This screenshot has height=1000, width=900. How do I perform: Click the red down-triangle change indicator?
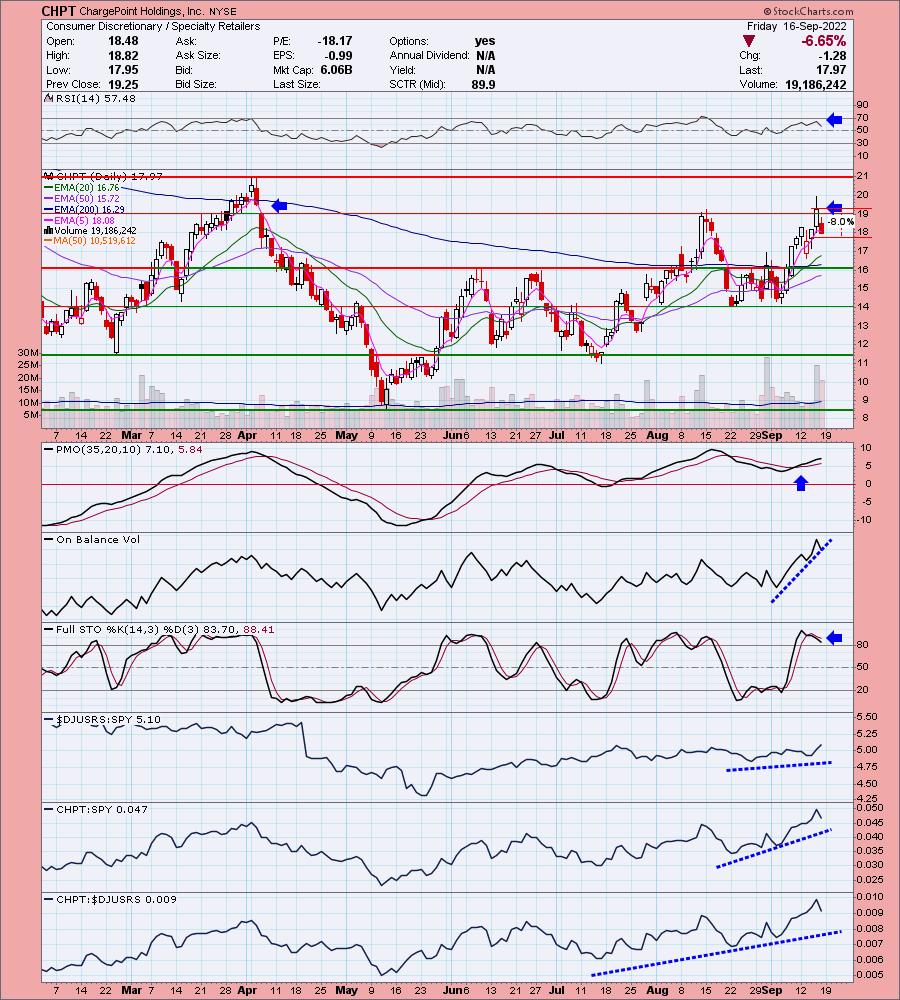[x=749, y=41]
